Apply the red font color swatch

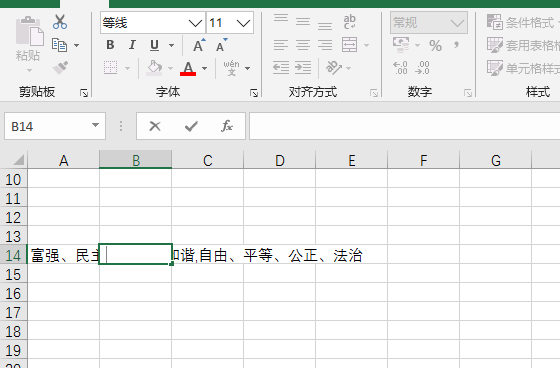tap(188, 68)
